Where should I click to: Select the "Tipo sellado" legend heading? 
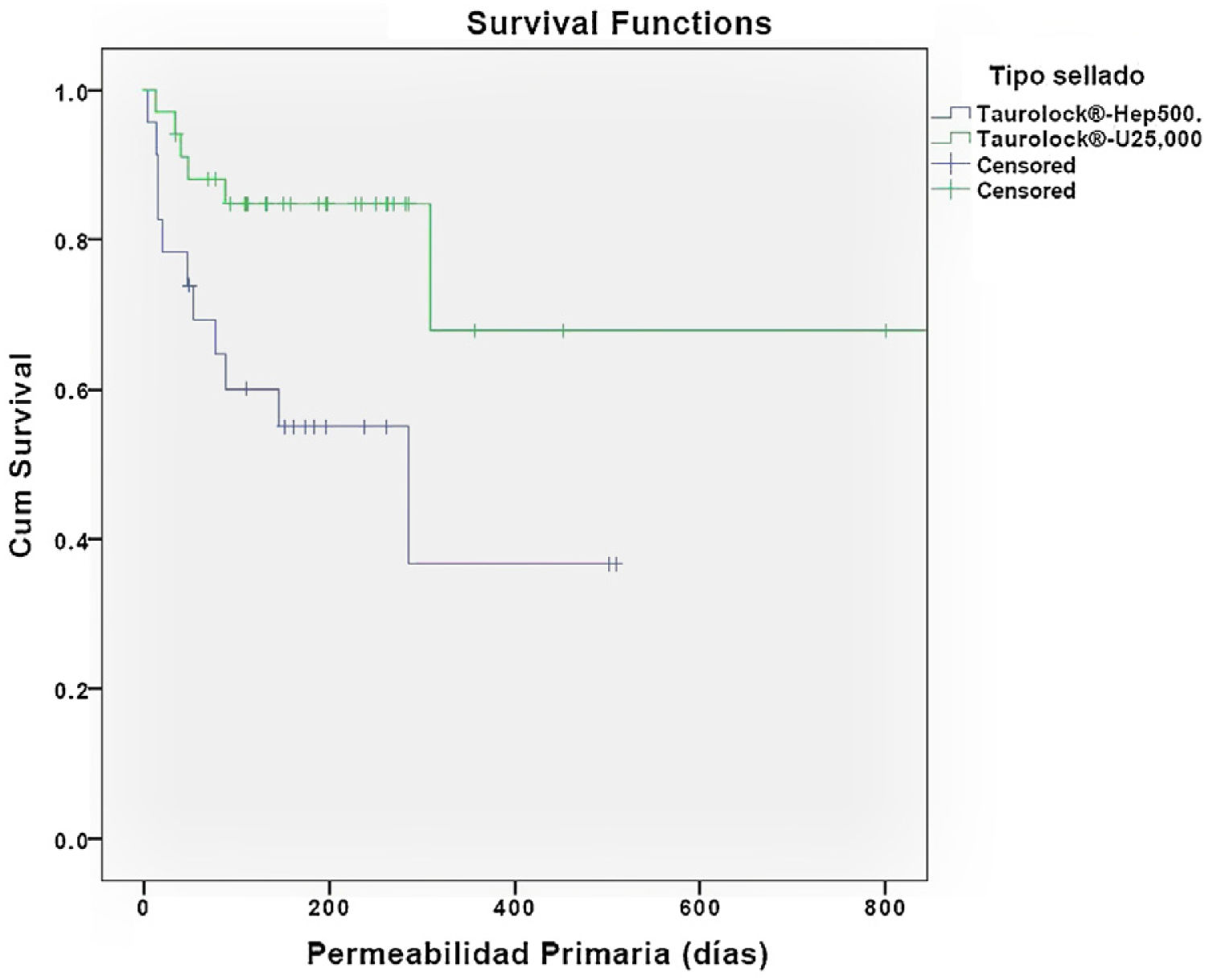(x=1066, y=76)
